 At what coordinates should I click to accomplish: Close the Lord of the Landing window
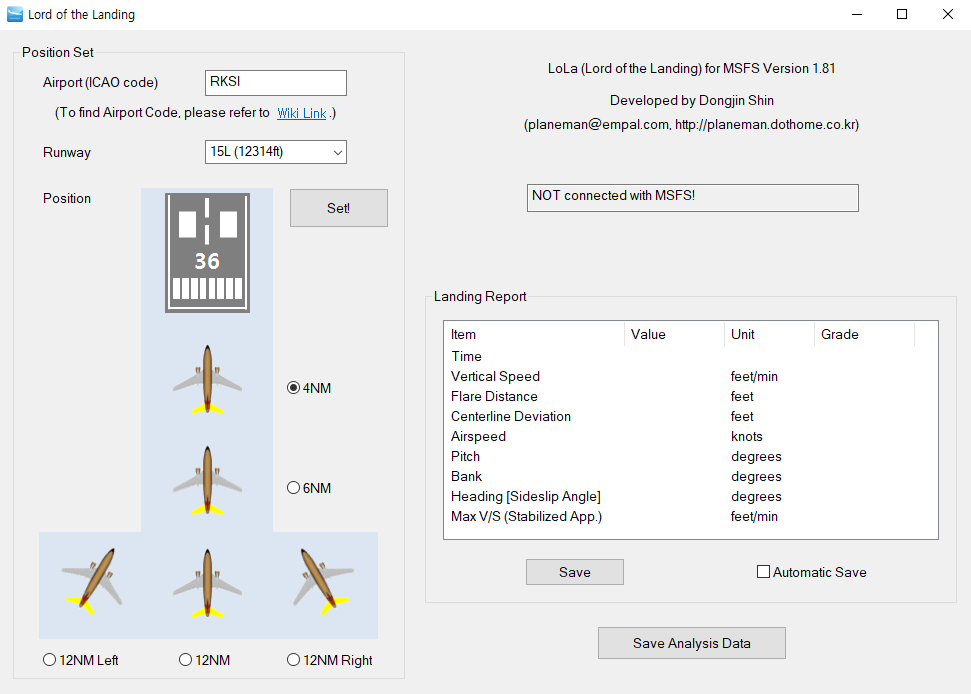[948, 14]
